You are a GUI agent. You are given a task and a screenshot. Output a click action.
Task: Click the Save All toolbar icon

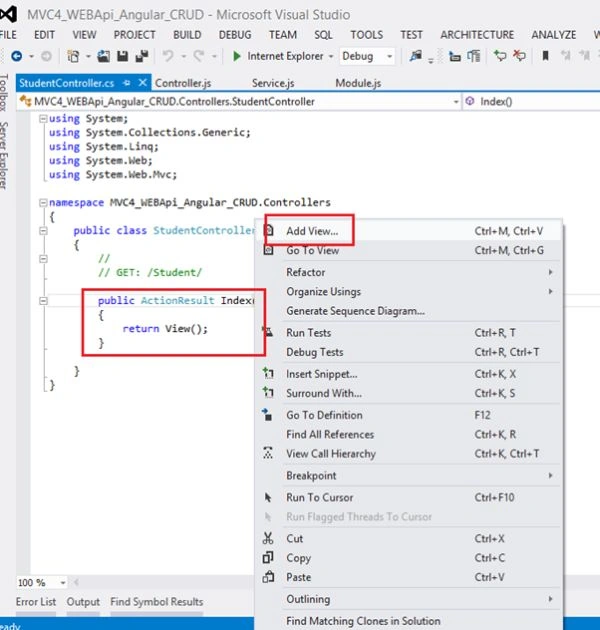click(141, 56)
